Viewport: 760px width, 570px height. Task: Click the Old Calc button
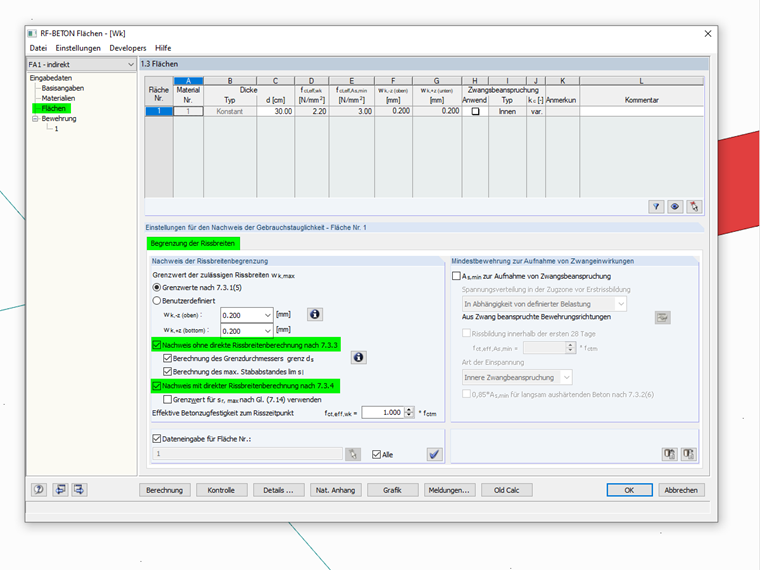[507, 490]
